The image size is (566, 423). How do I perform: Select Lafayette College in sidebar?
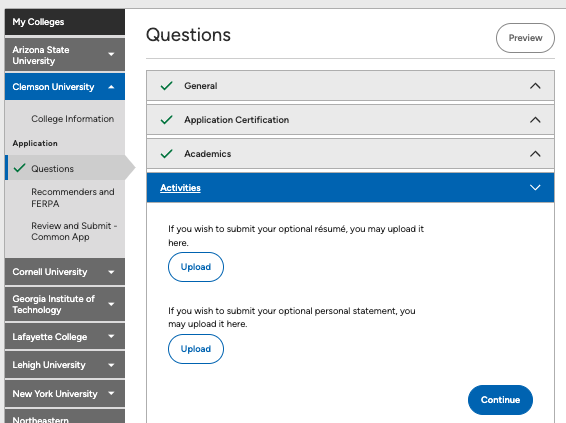click(x=65, y=337)
